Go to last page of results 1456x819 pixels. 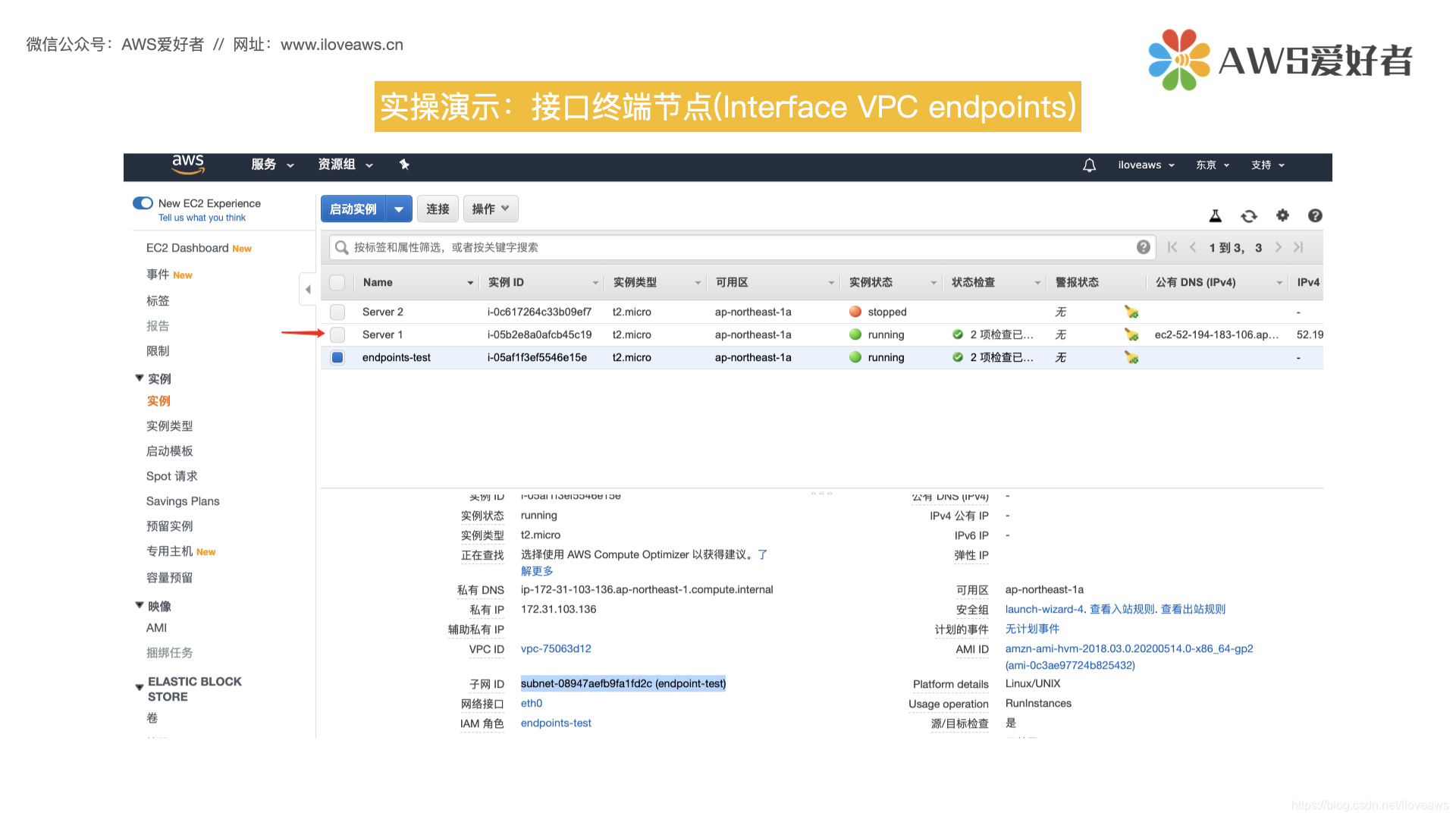pyautogui.click(x=1298, y=247)
